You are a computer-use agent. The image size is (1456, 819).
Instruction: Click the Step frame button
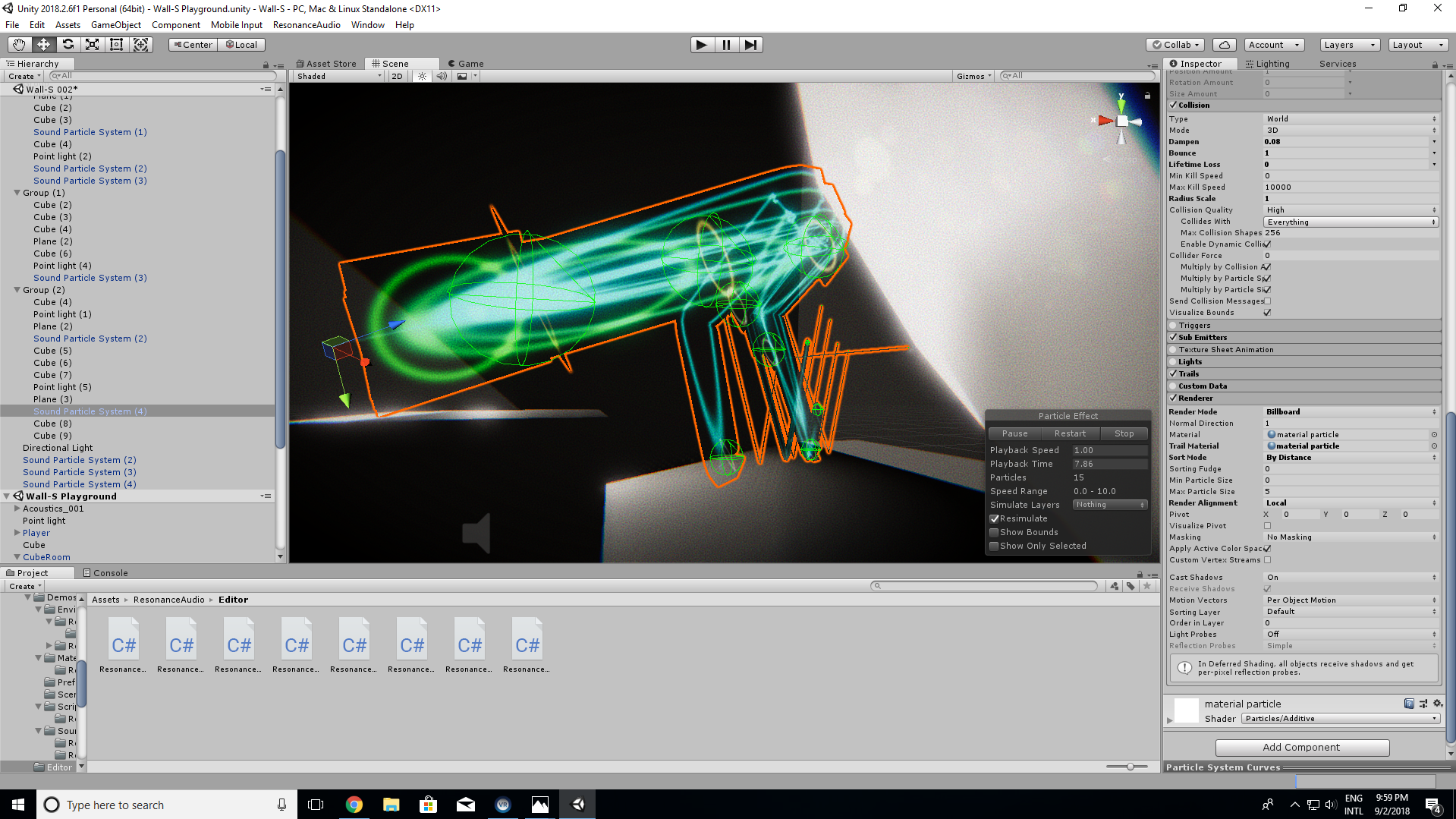coord(750,45)
